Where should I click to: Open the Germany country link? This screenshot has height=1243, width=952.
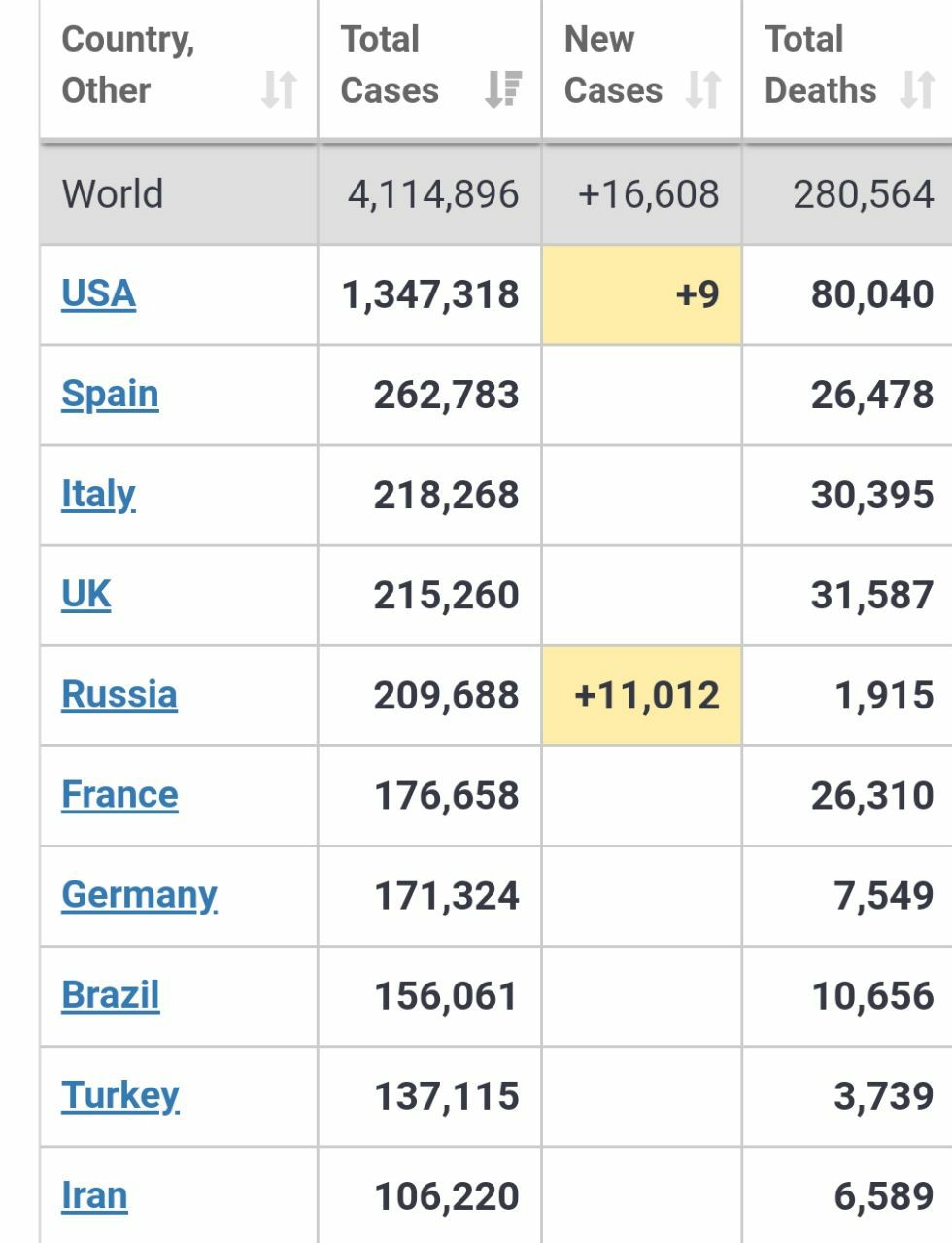point(139,894)
